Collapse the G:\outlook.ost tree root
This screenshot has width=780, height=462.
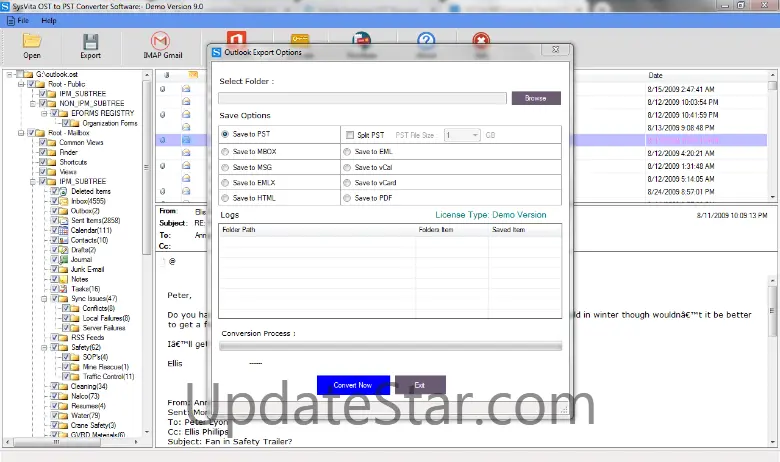[x=9, y=74]
